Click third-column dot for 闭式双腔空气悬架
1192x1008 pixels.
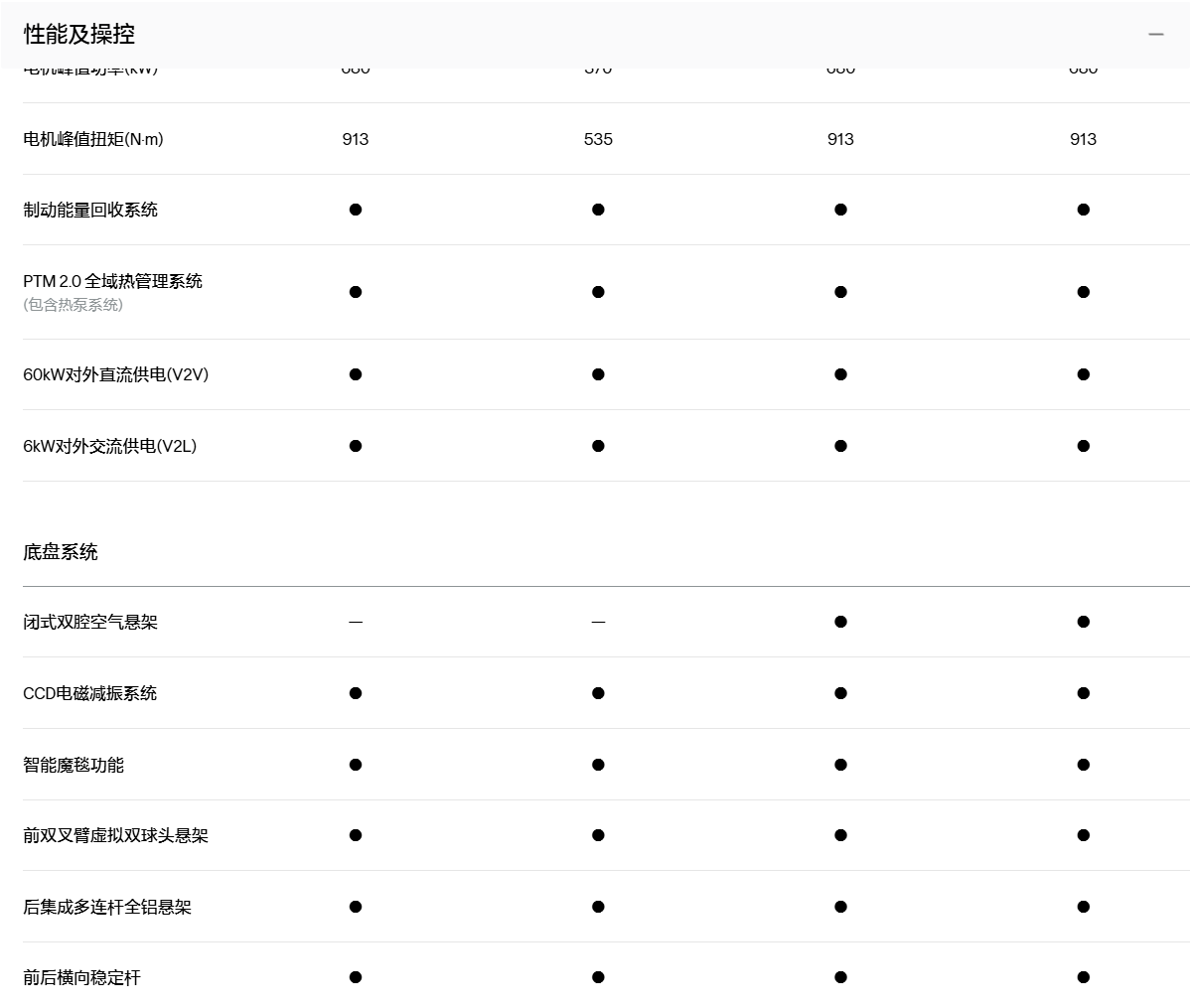click(840, 622)
